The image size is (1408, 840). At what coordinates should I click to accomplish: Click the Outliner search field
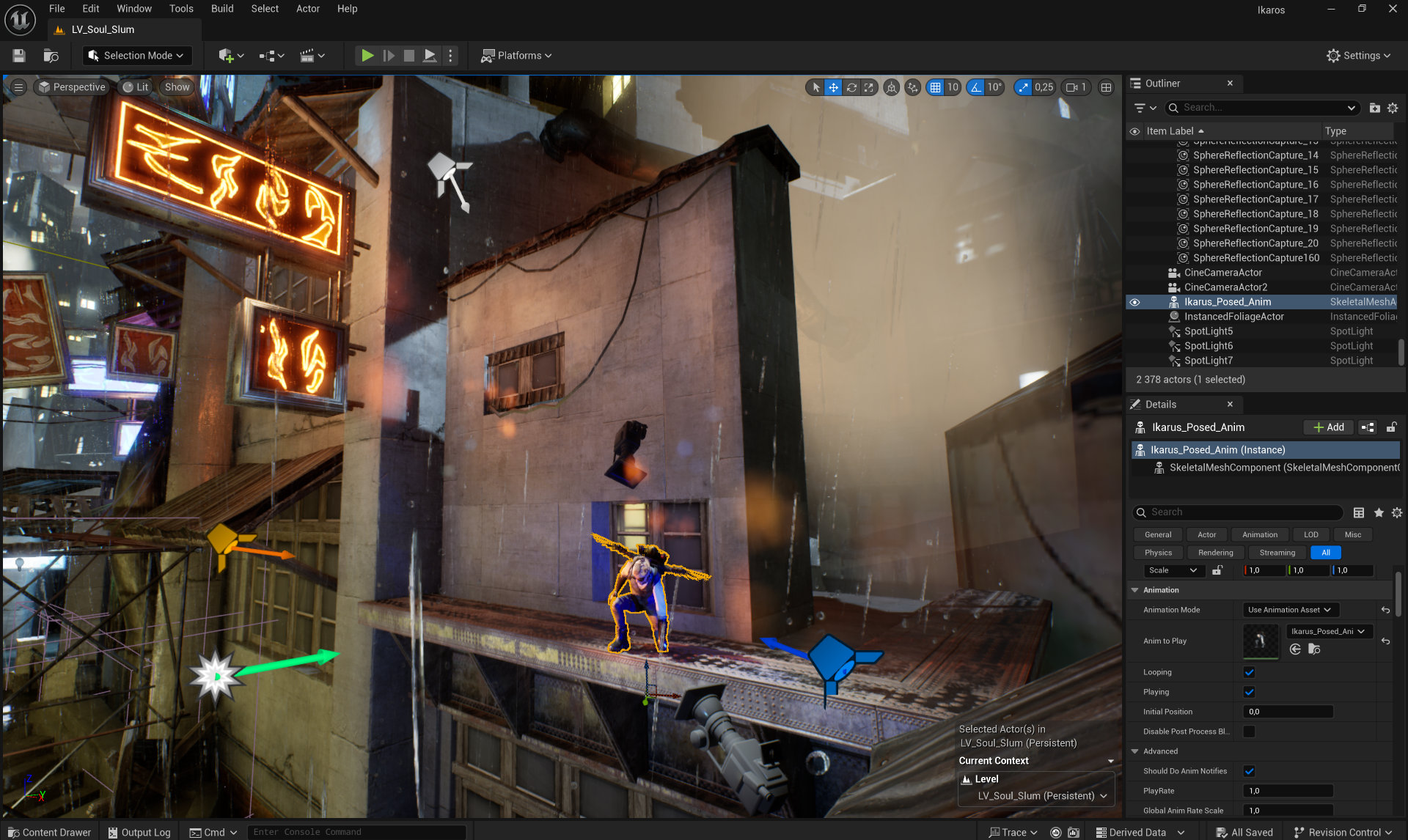pyautogui.click(x=1262, y=108)
